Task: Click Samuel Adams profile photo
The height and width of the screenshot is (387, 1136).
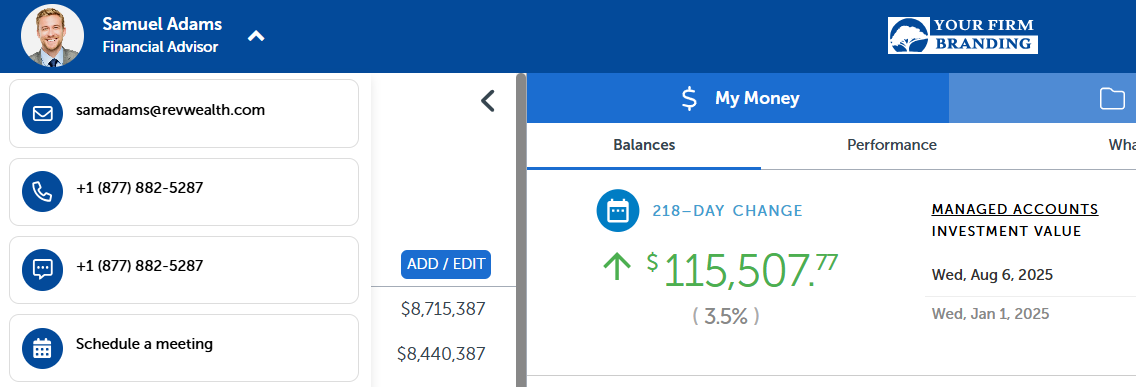Action: tap(52, 36)
